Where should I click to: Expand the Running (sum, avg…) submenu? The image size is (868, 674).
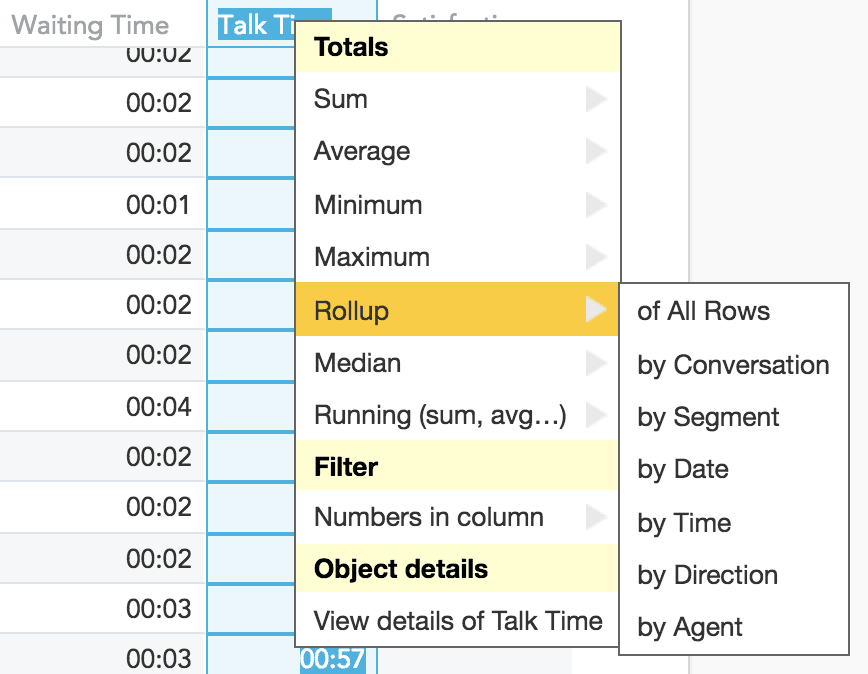tap(595, 415)
